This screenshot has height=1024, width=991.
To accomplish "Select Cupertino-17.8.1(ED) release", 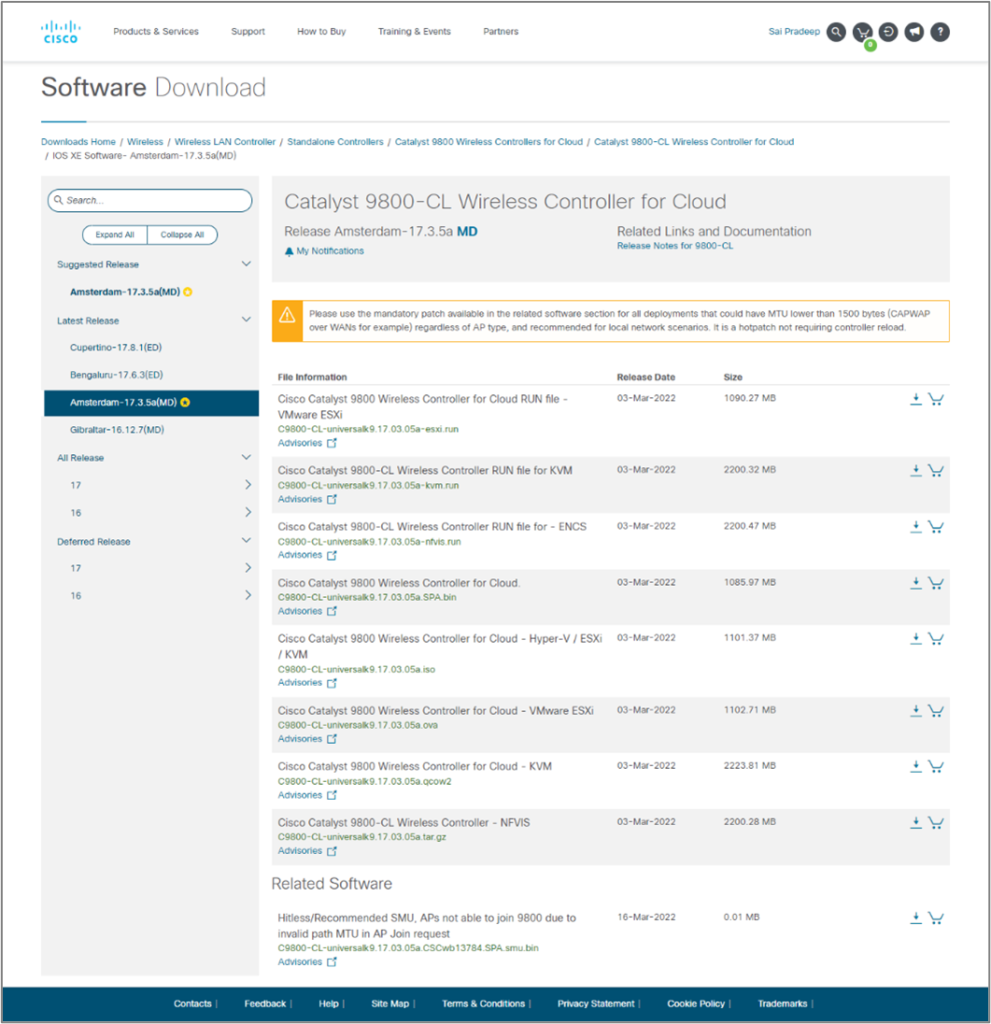I will click(116, 347).
